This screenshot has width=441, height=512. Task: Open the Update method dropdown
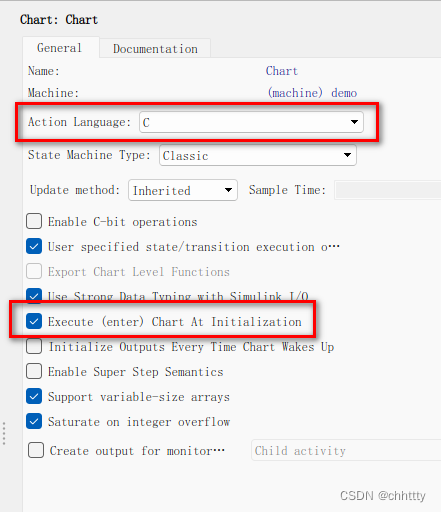[x=183, y=190]
